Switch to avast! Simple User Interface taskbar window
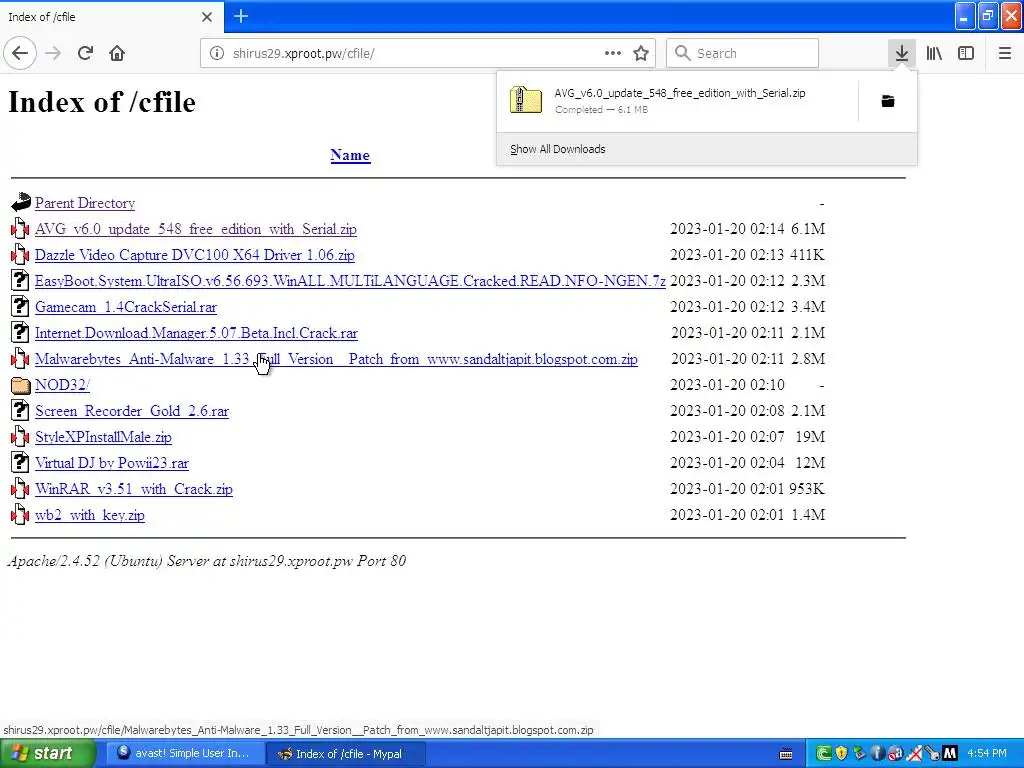The width and height of the screenshot is (1024, 768). [x=185, y=754]
